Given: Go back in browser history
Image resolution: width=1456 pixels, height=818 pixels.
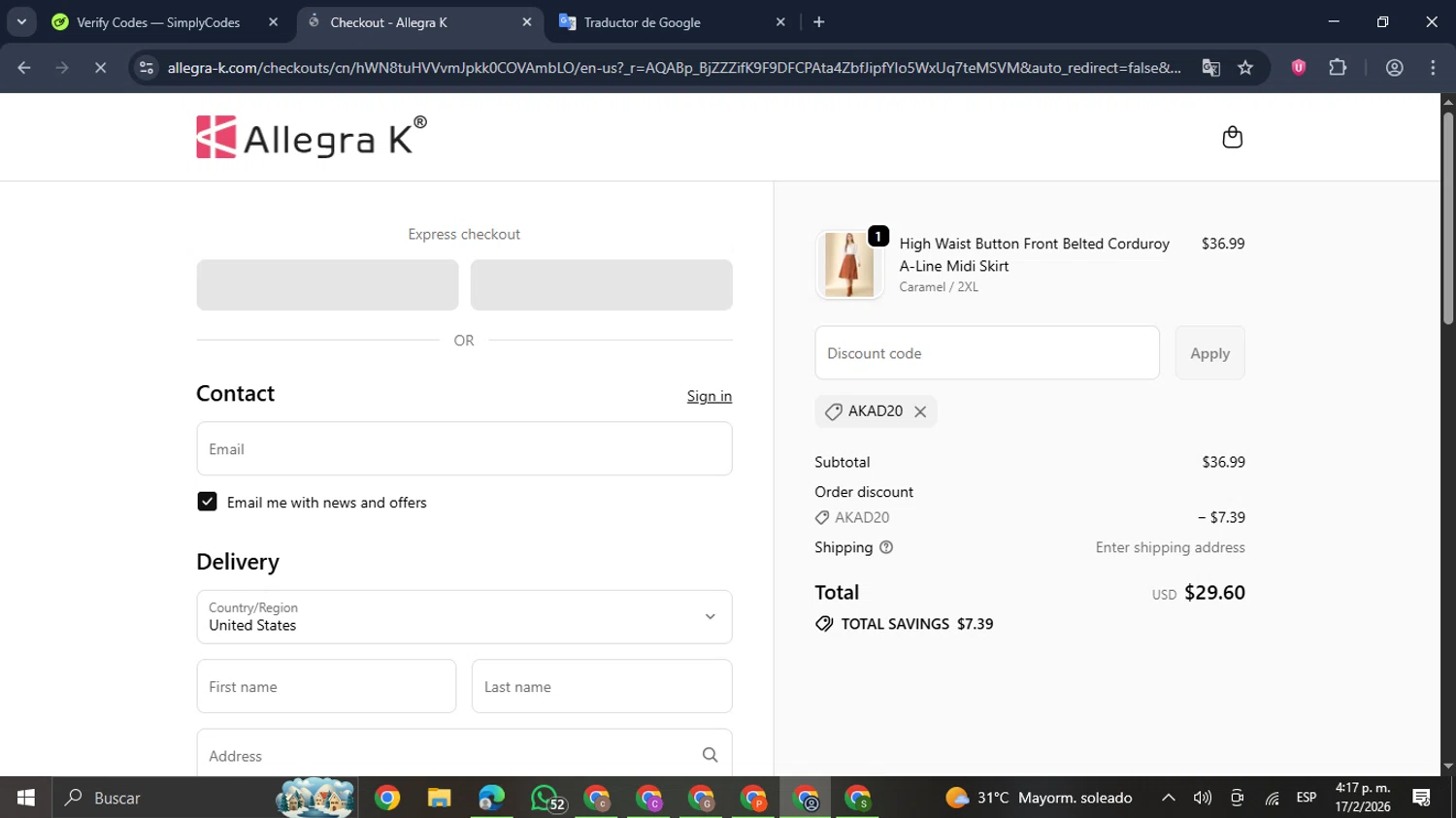Looking at the screenshot, I should coord(24,68).
